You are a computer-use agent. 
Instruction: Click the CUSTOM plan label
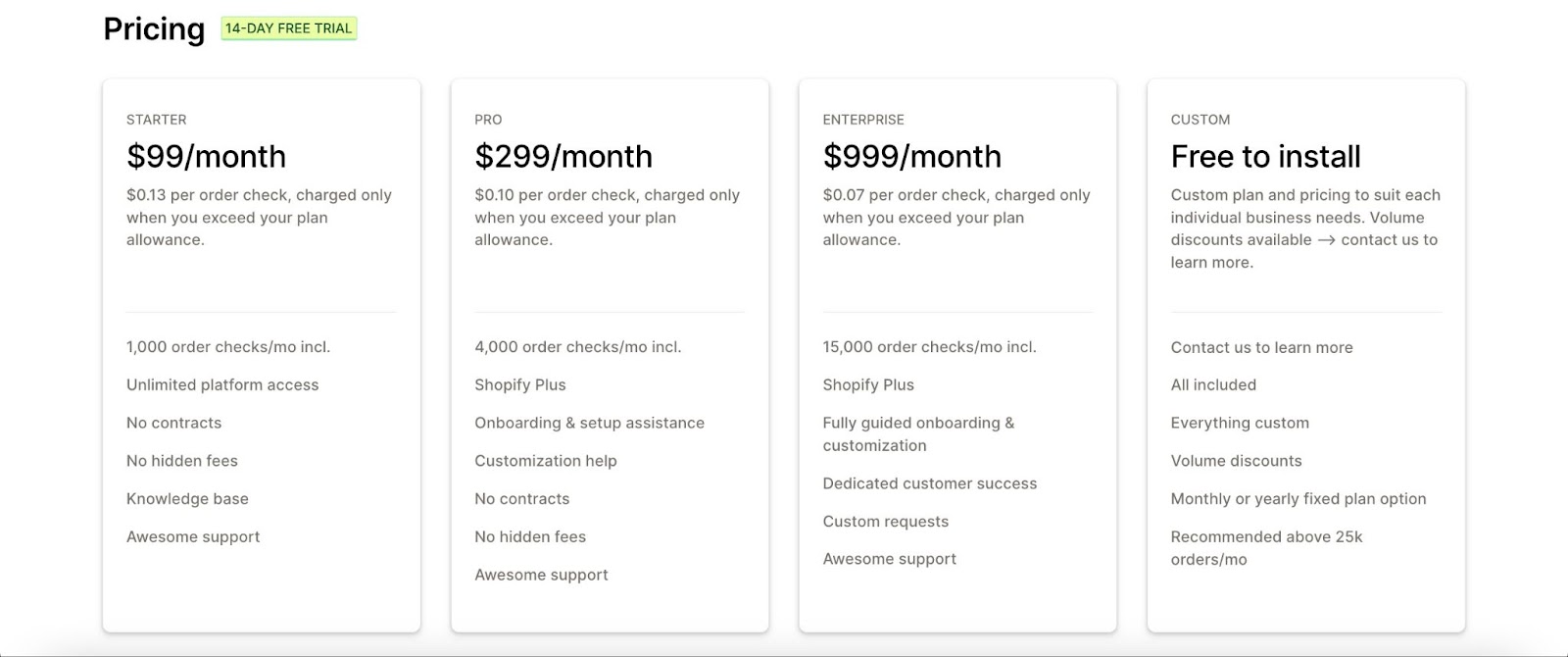click(x=1200, y=120)
